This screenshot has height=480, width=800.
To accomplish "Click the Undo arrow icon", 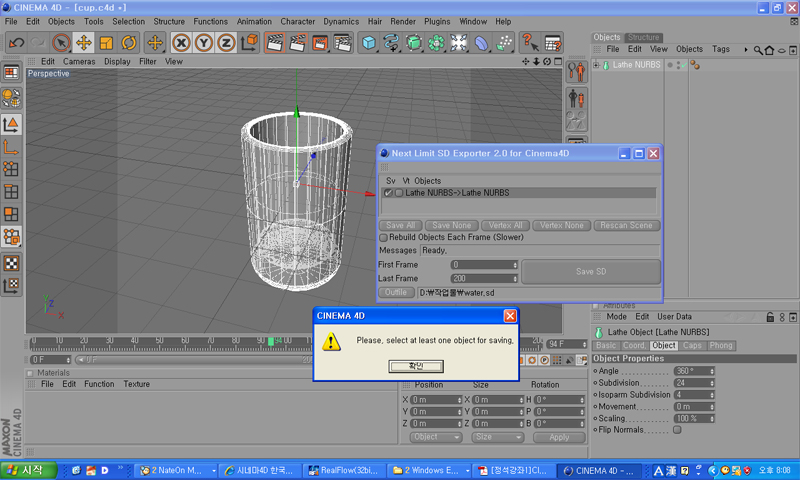I will 16,43.
